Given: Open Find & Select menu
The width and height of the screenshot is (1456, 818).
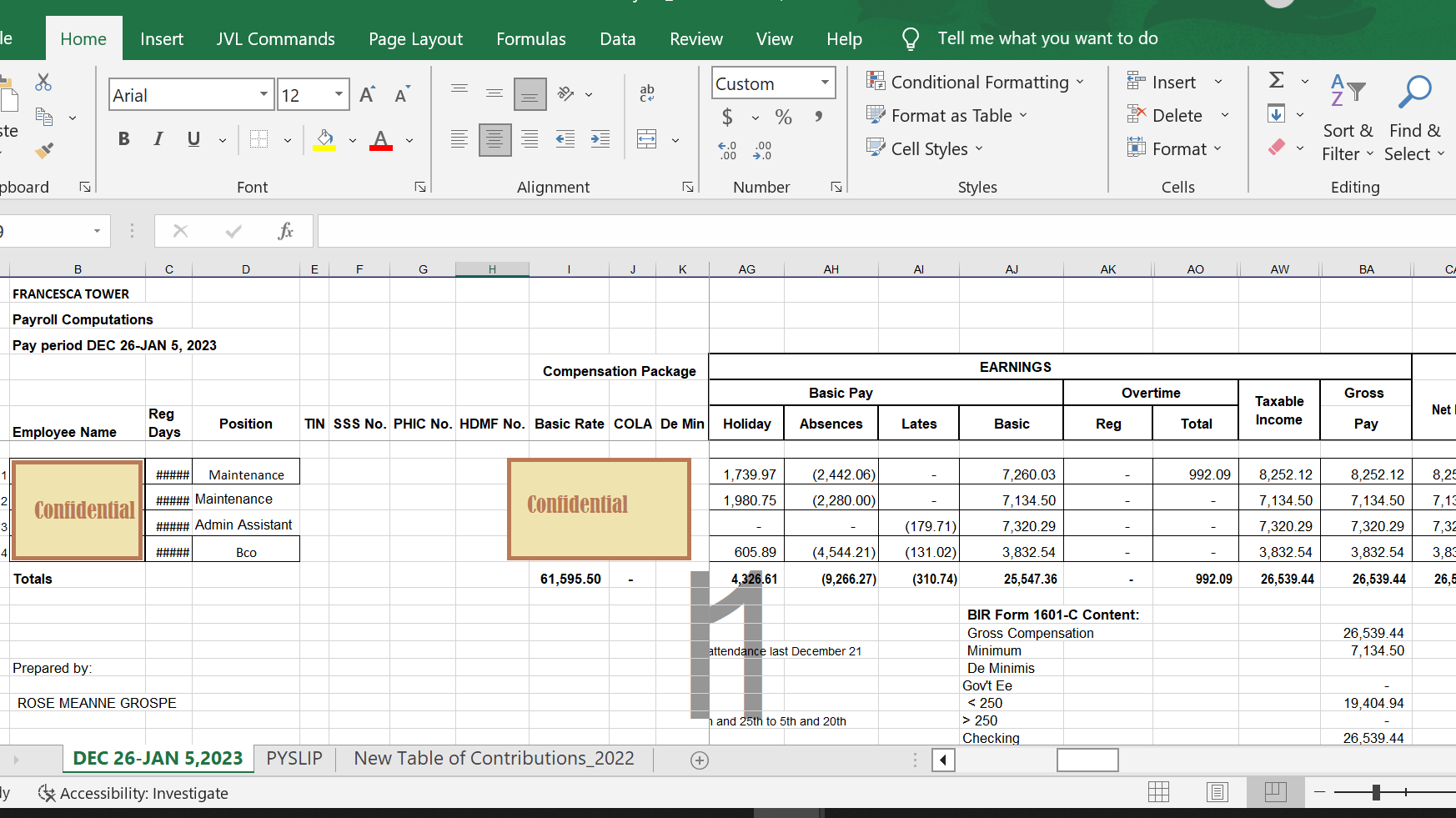Looking at the screenshot, I should 1414,118.
